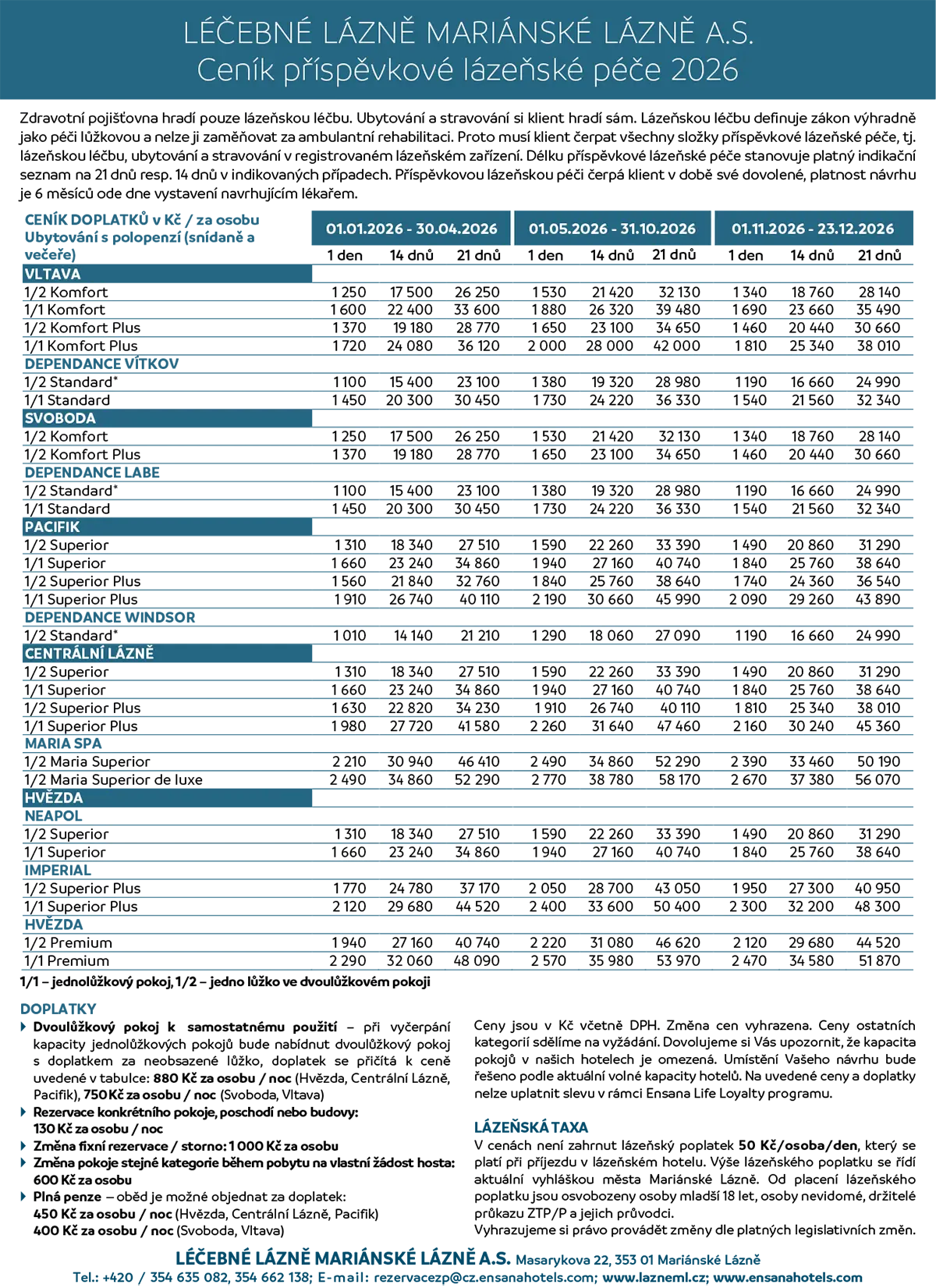This screenshot has width=936, height=1288.
Task: Select the 1/1 Superior row label under CENTRÁLNÍ LÁZNĚ
Action: click(x=65, y=691)
